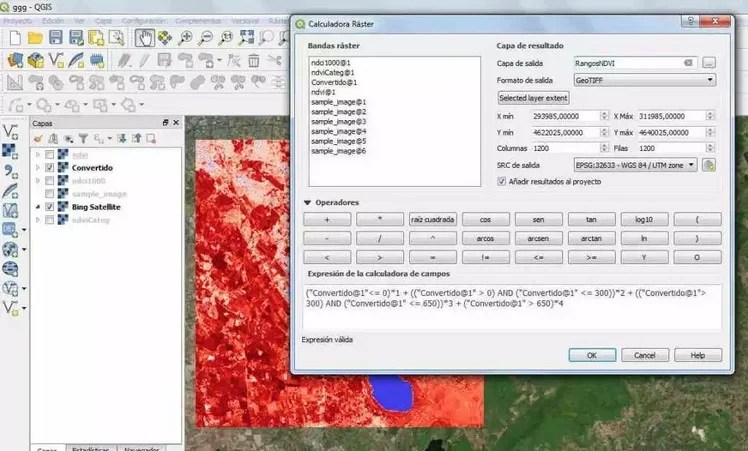Image resolution: width=748 pixels, height=451 pixels.
Task: Expand the ndviCateg layer tree arrow
Action: click(x=38, y=220)
